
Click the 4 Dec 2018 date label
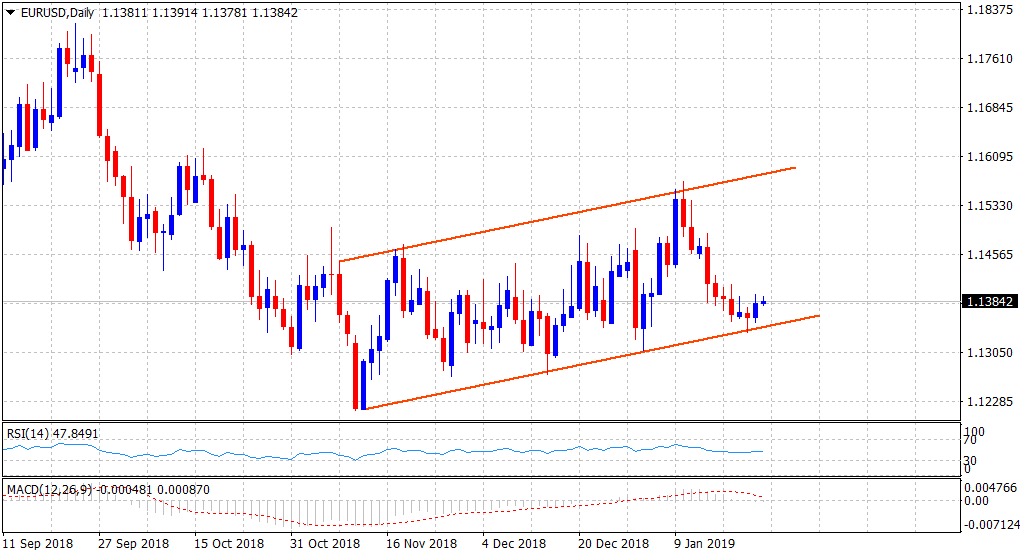[x=514, y=543]
